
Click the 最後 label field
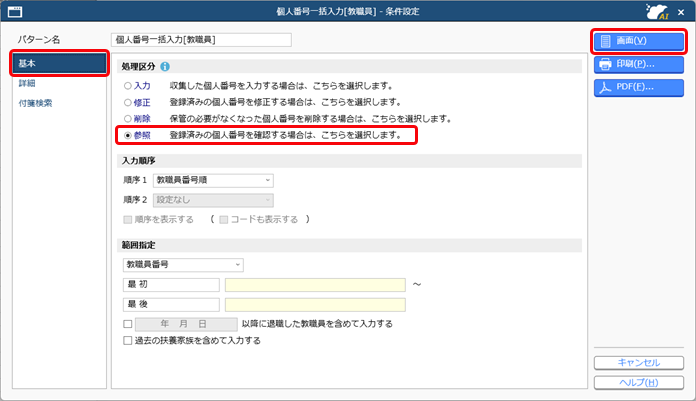click(171, 305)
